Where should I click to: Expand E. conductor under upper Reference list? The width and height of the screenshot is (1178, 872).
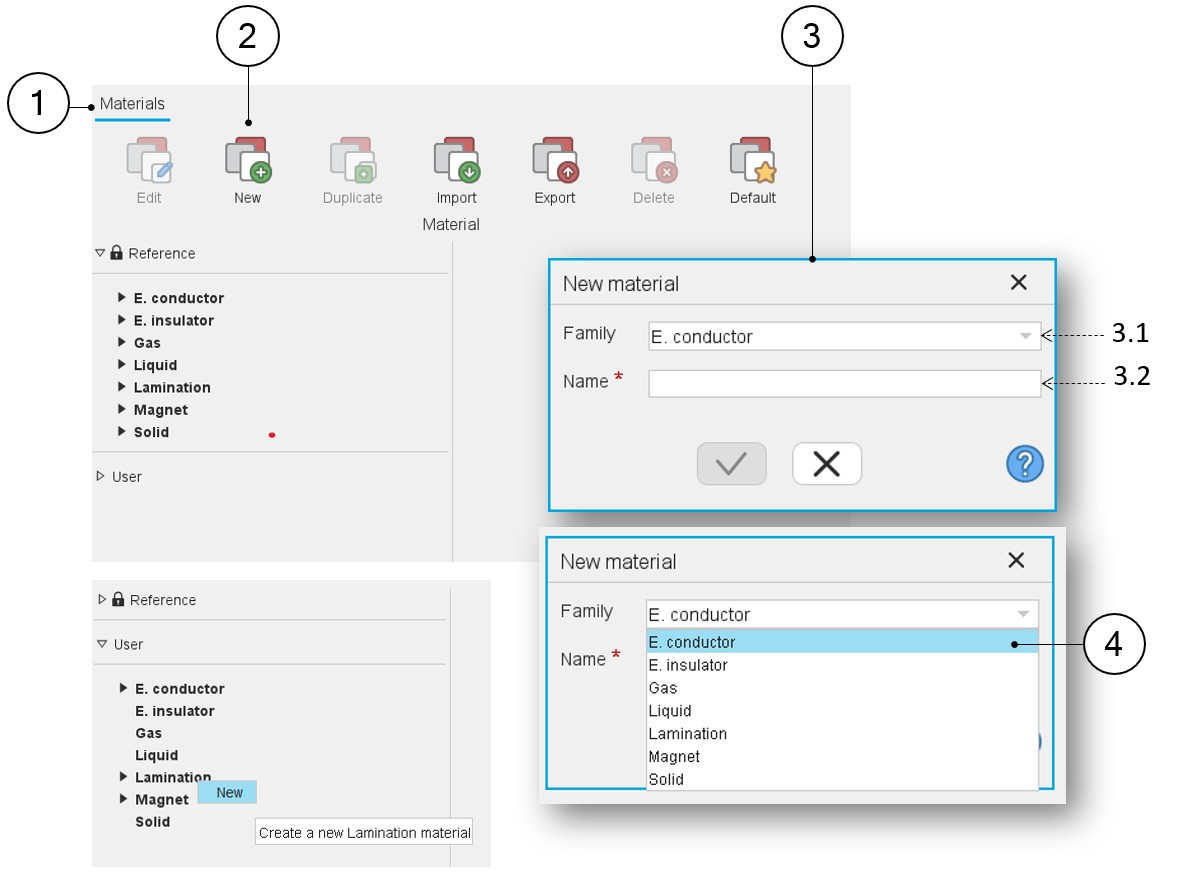pos(122,297)
